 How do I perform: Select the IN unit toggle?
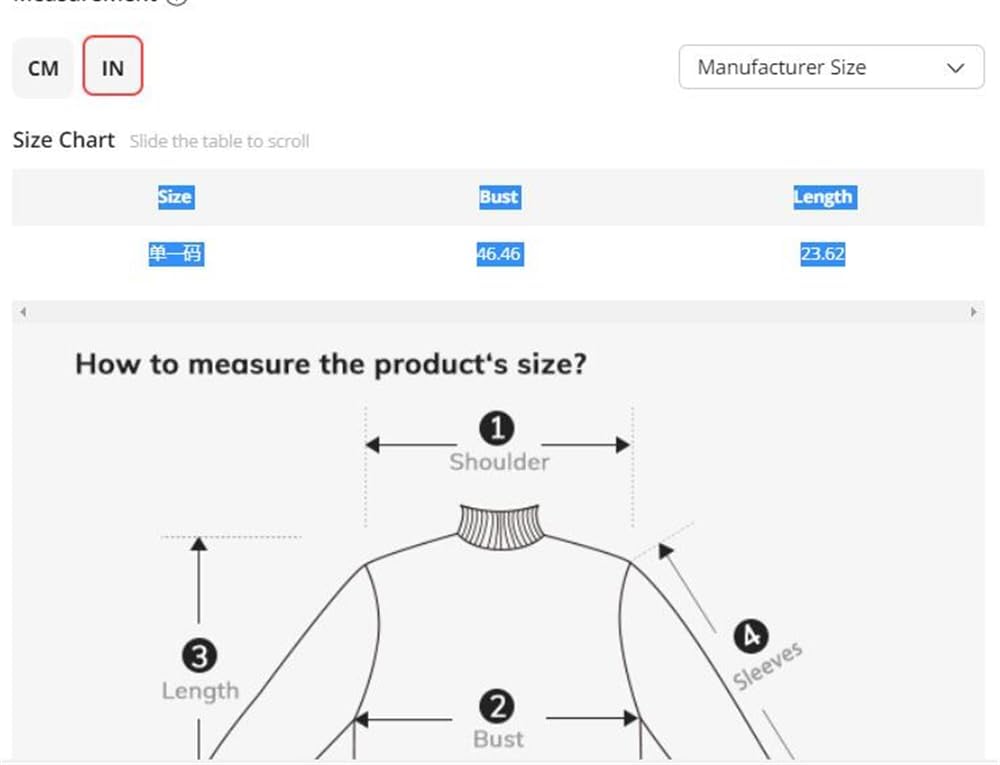[113, 68]
